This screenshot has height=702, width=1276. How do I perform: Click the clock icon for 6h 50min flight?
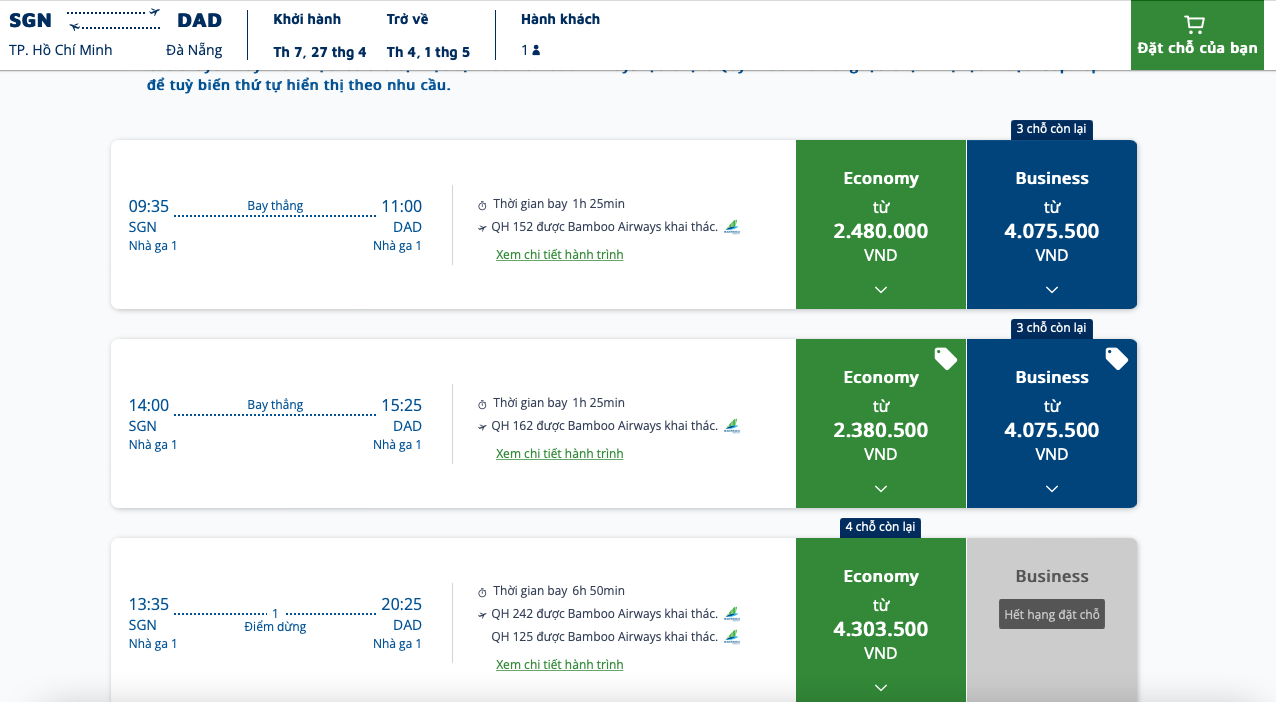coord(482,592)
